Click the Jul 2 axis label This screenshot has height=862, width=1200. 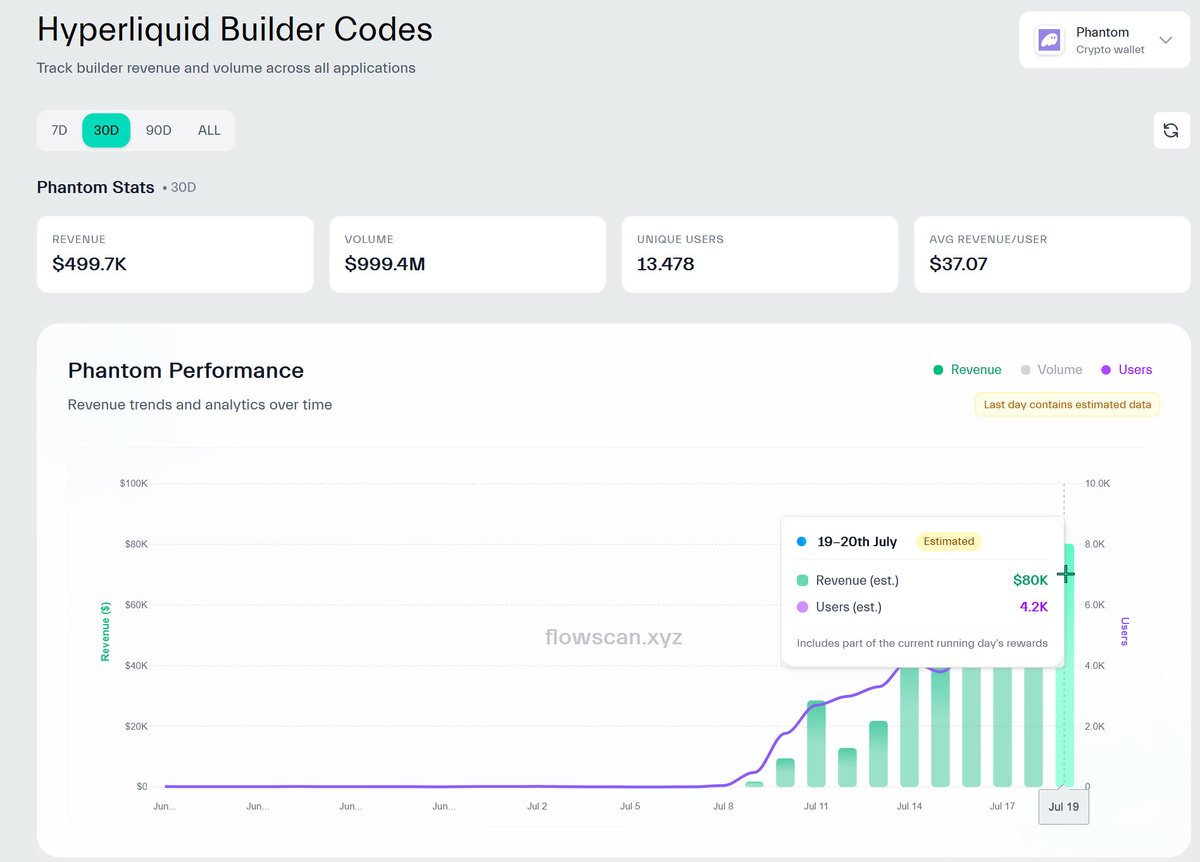tap(537, 805)
